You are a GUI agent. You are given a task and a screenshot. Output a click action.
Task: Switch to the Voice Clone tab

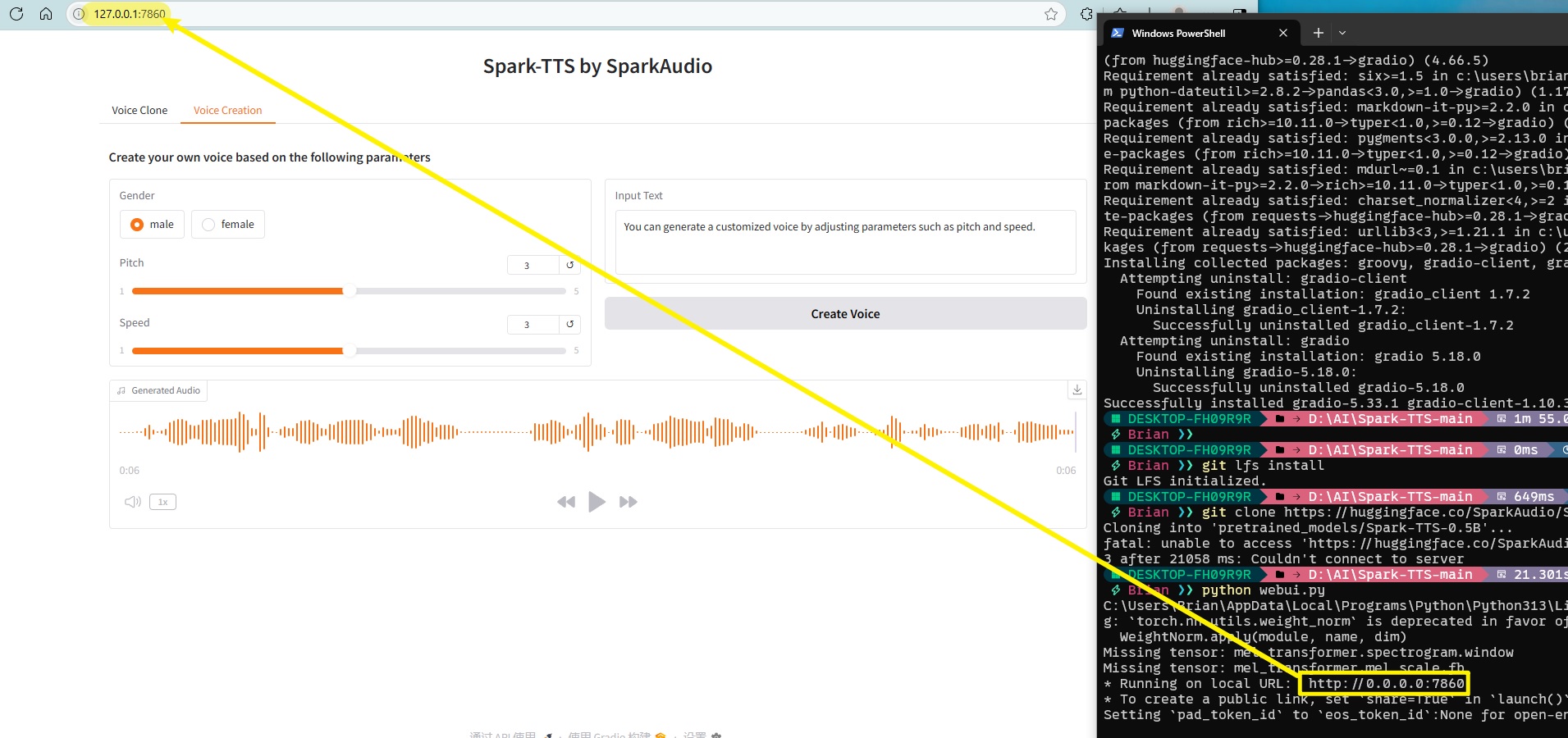point(139,110)
